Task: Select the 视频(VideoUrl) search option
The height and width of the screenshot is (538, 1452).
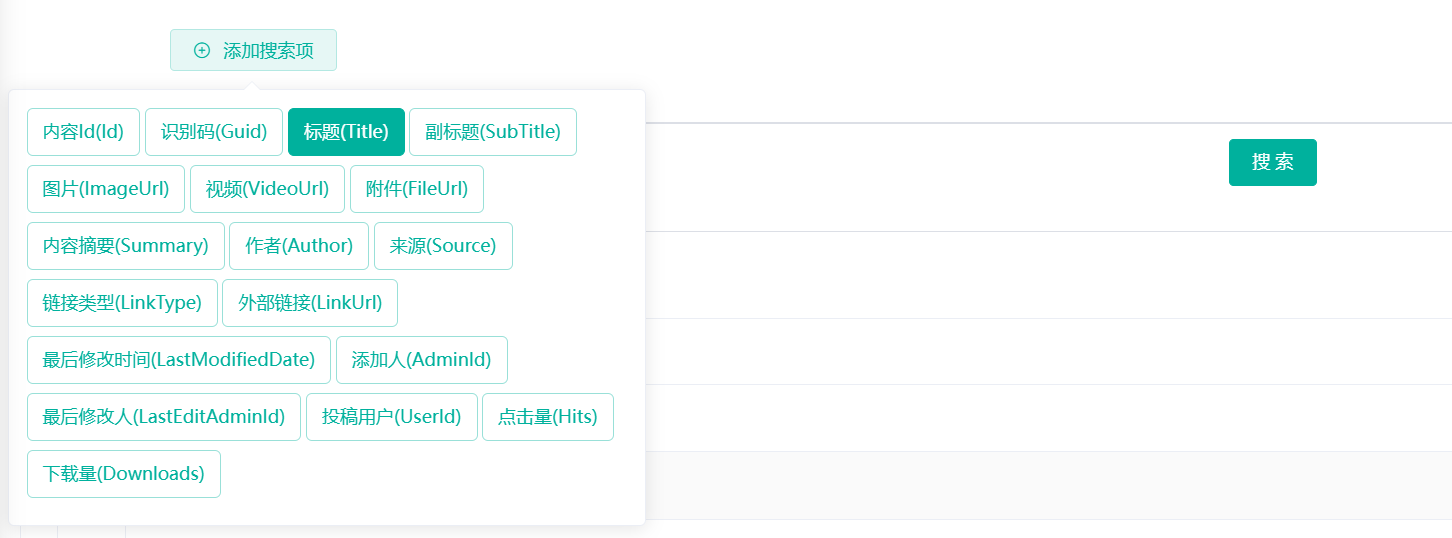Action: (267, 189)
